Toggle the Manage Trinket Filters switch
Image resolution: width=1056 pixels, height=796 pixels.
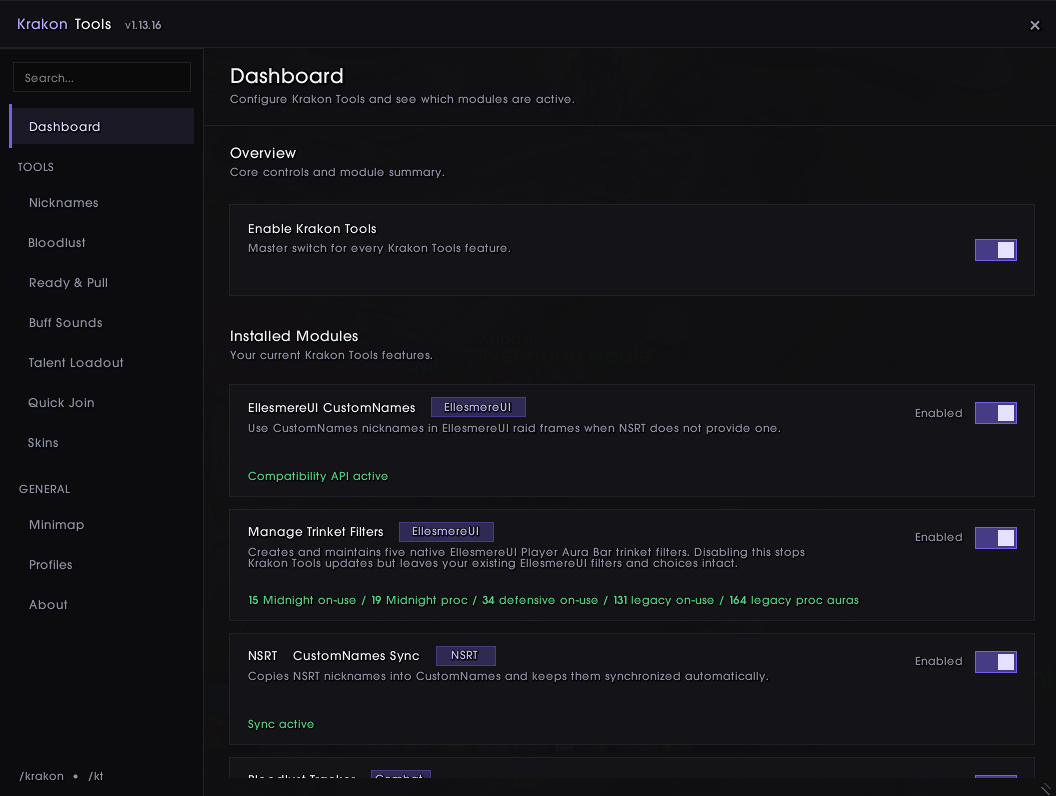[x=995, y=537]
